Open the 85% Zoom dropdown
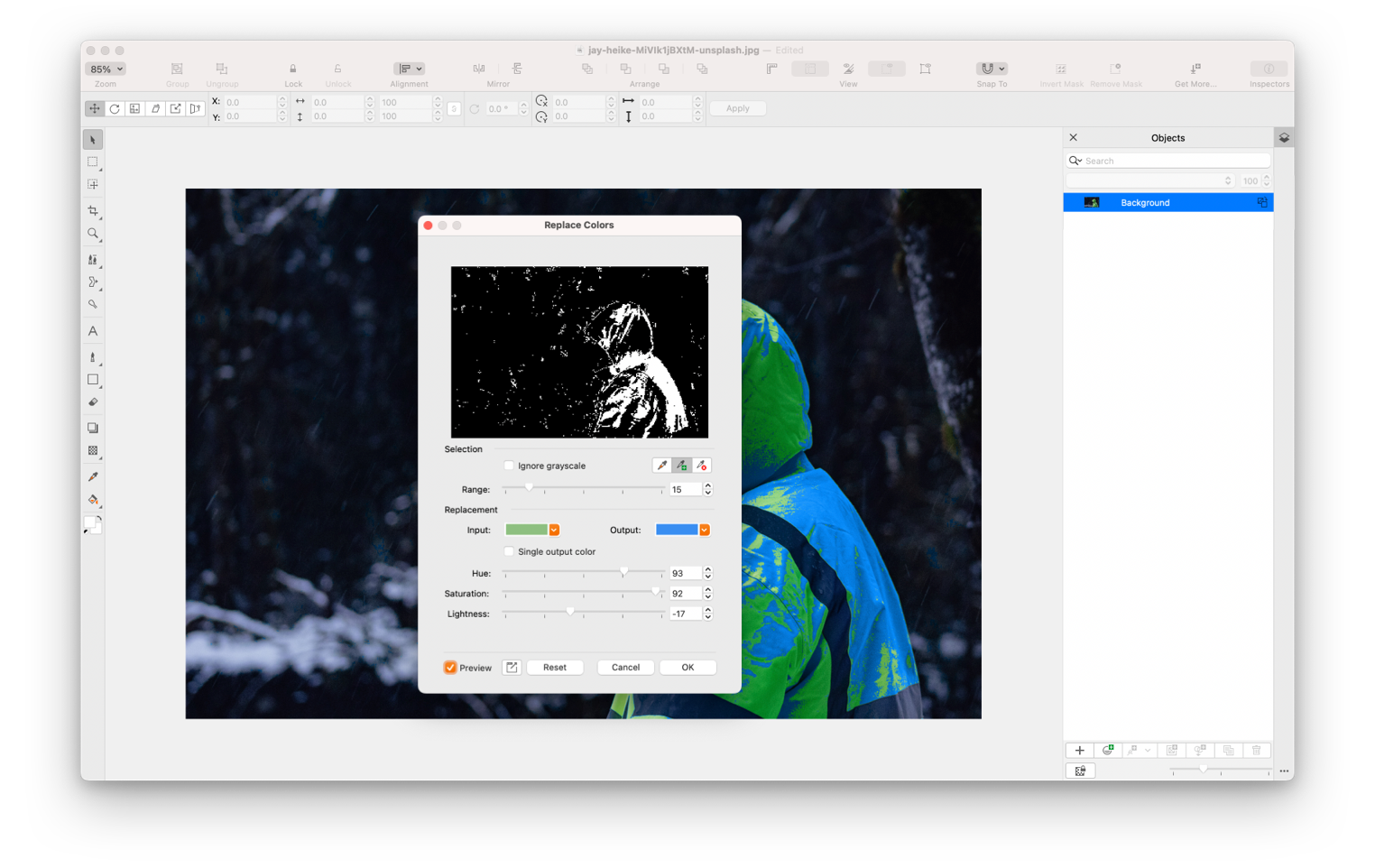The image size is (1375, 868). pos(106,69)
